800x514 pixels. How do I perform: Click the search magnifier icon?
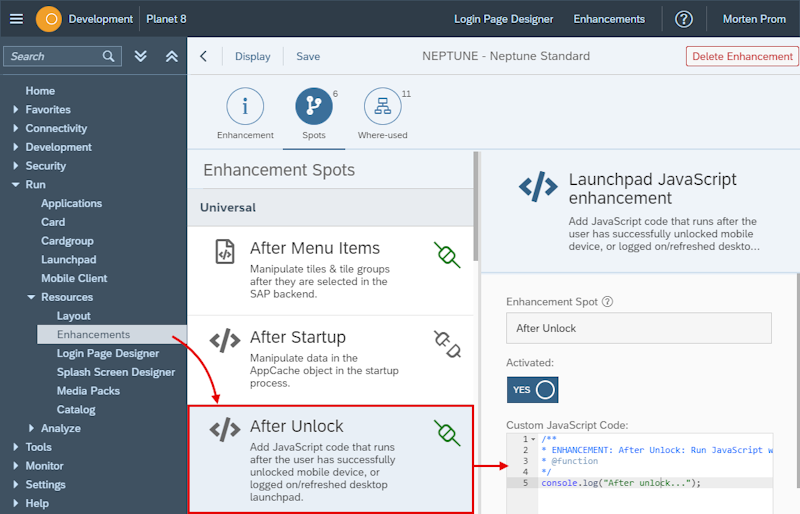coord(108,56)
